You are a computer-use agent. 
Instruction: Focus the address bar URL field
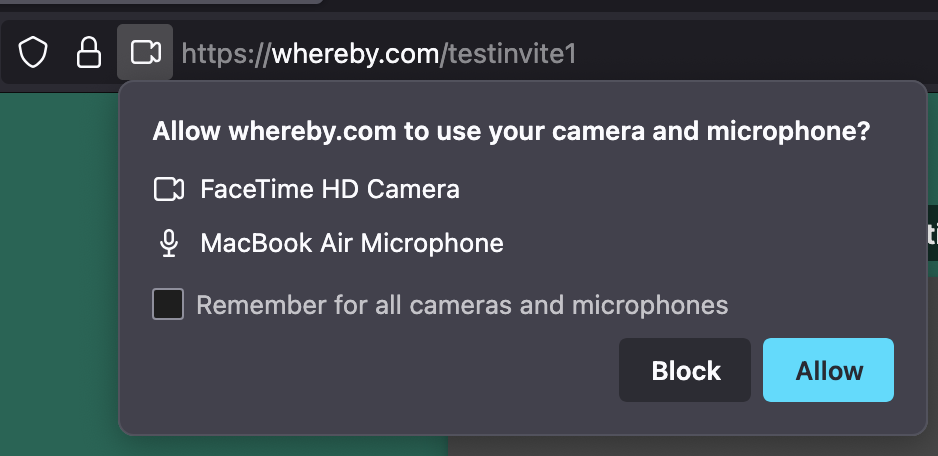coord(700,53)
